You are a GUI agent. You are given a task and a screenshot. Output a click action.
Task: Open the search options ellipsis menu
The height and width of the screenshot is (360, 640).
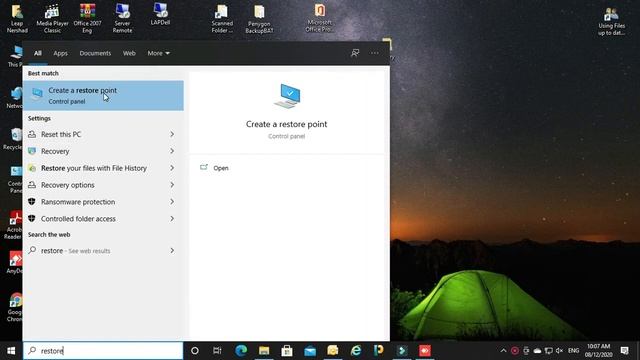375,53
